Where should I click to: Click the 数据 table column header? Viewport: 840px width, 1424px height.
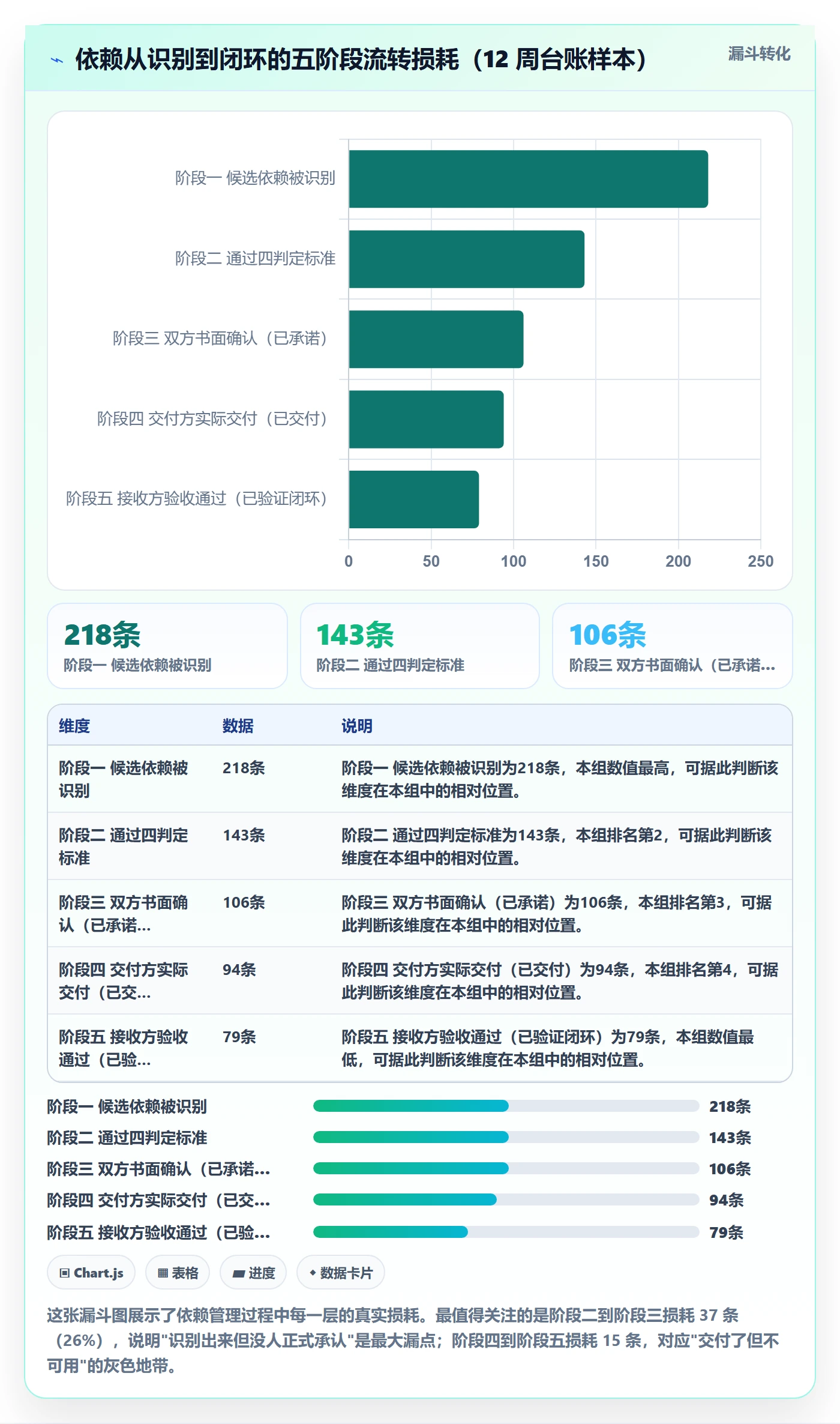pyautogui.click(x=238, y=726)
